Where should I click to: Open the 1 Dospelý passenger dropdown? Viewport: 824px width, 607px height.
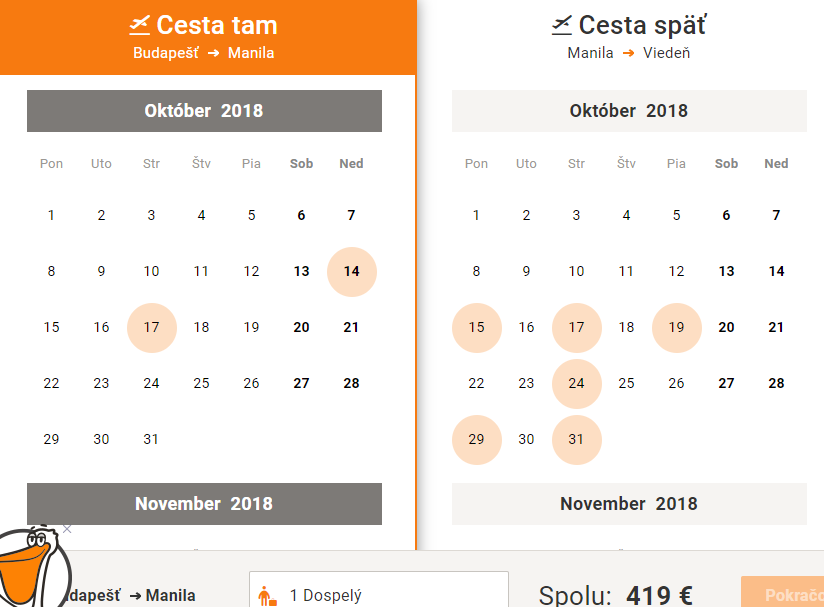tap(378, 594)
